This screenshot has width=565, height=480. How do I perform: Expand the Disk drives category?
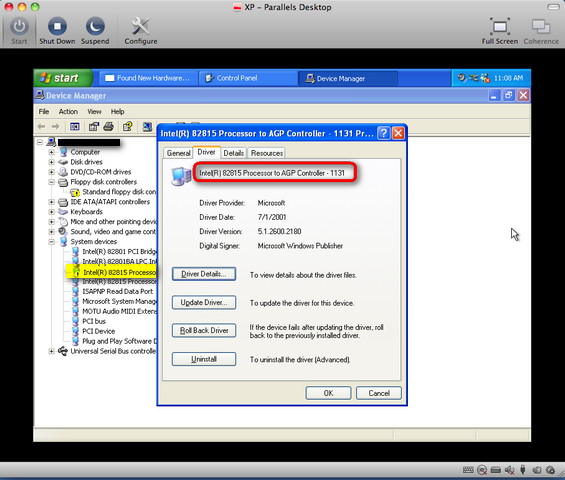pos(52,162)
